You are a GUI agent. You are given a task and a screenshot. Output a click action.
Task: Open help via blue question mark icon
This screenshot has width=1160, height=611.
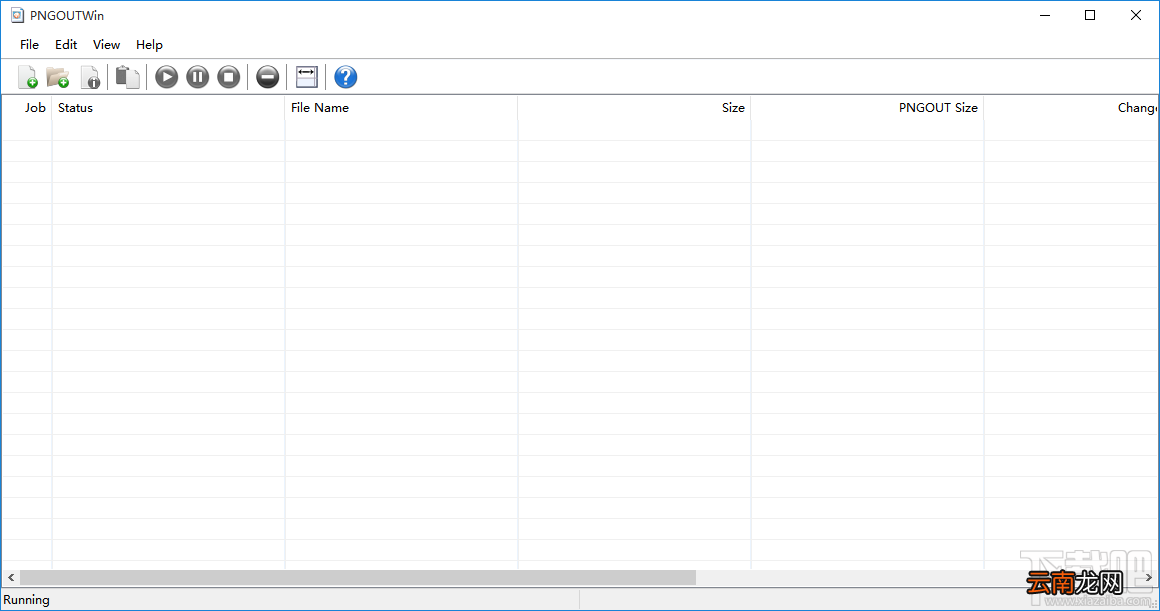coord(345,77)
